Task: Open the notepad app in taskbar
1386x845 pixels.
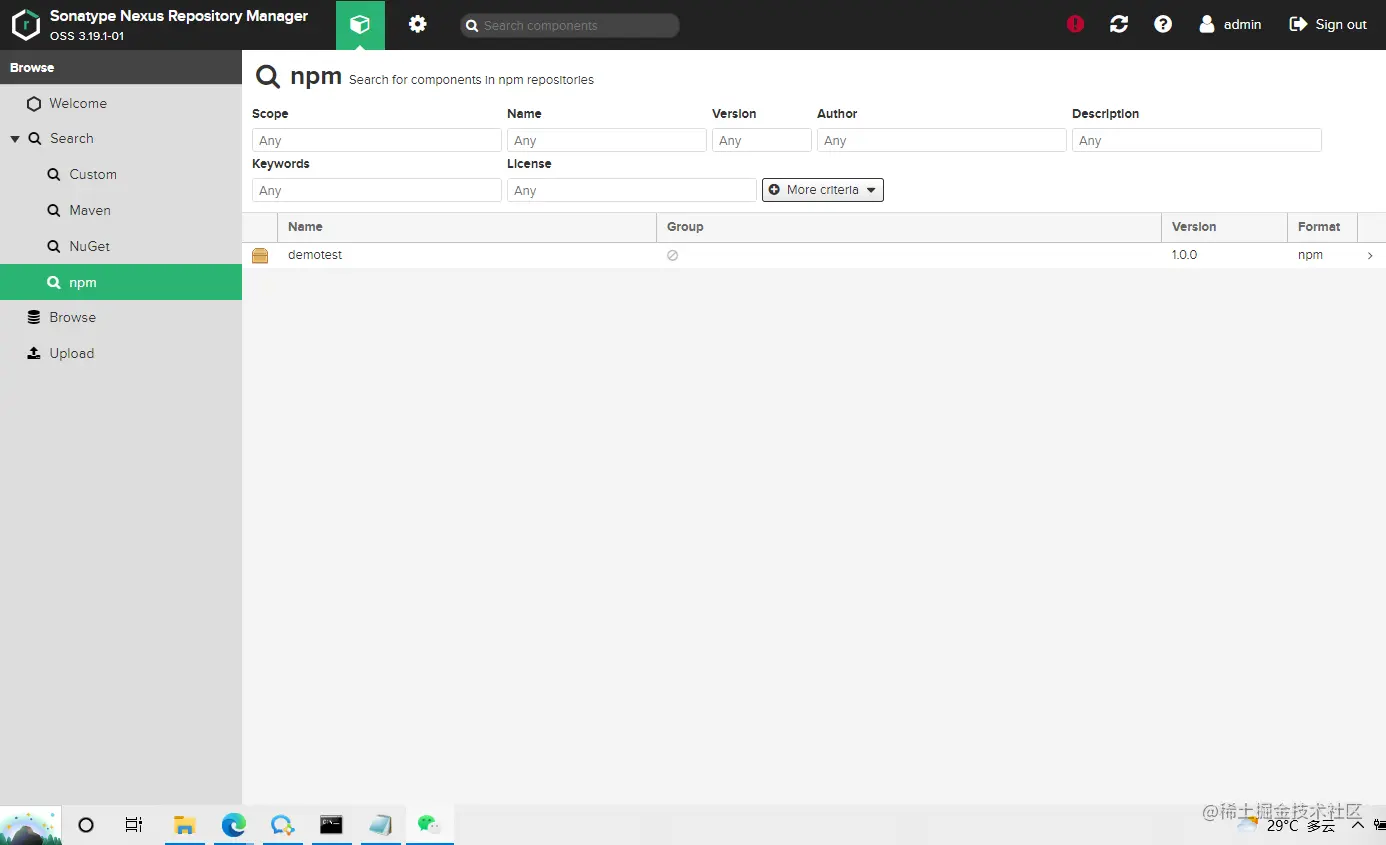Action: [x=380, y=825]
